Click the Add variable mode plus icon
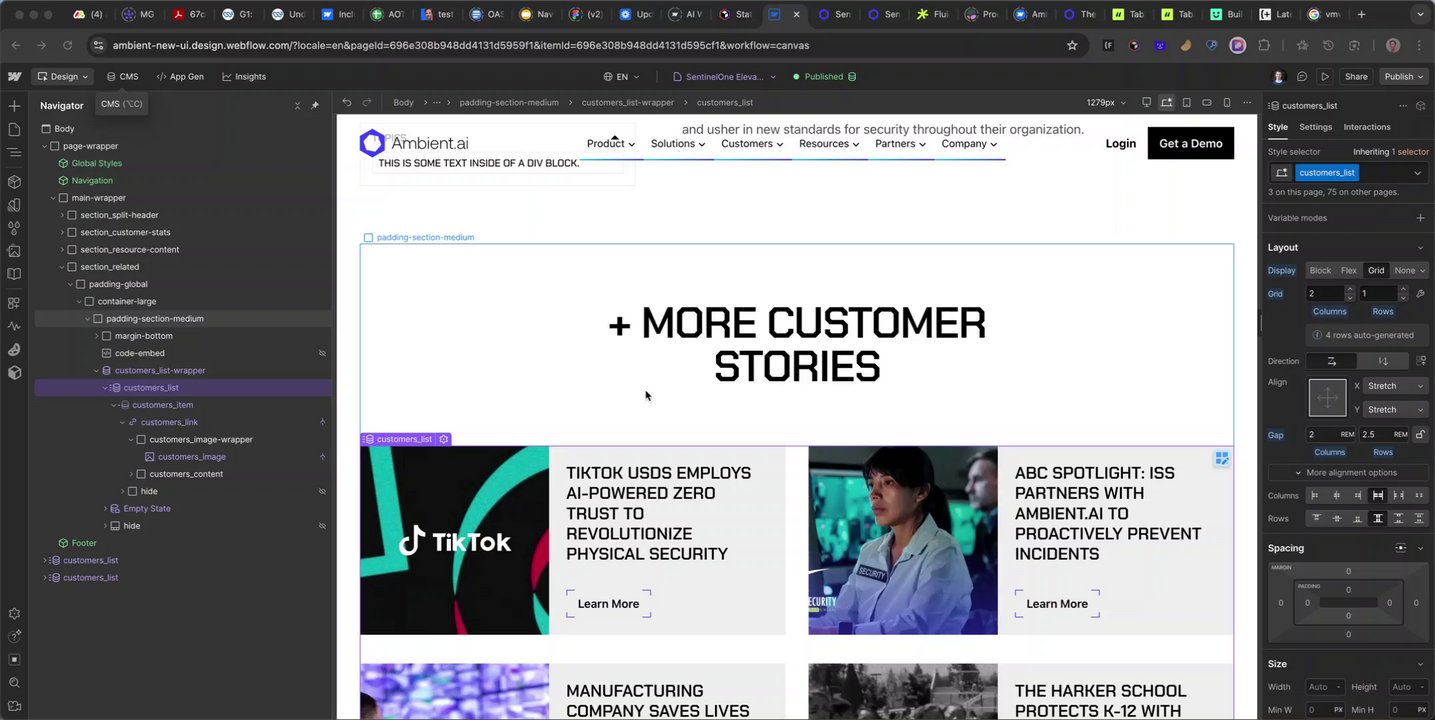This screenshot has height=720, width=1435. pos(1420,218)
